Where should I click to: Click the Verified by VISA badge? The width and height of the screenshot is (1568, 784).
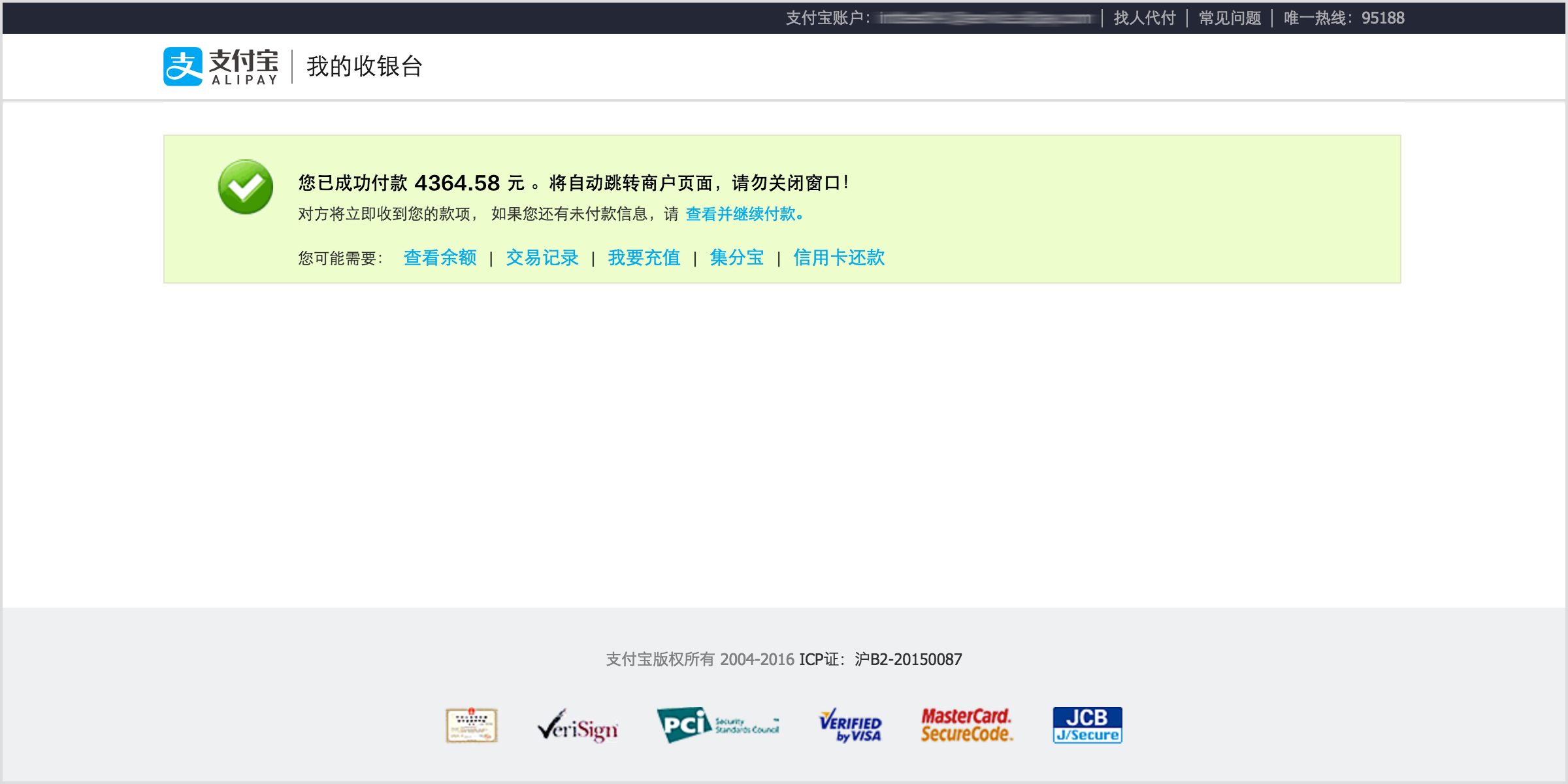pos(850,726)
